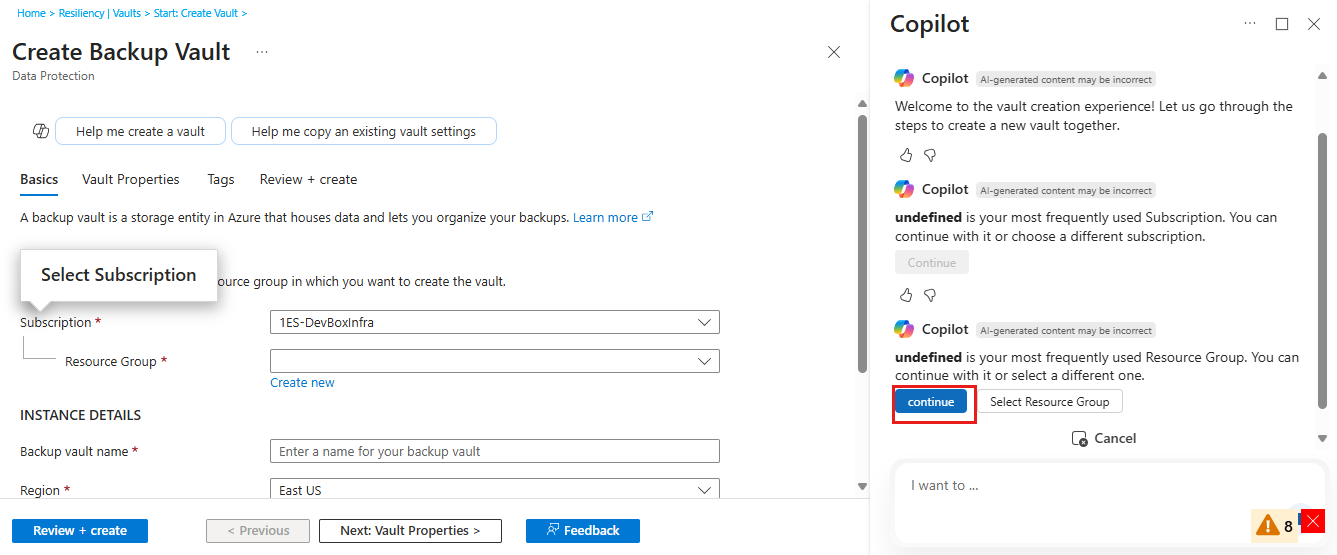Open the ellipsis menu next to Create Backup Vault

click(x=262, y=52)
